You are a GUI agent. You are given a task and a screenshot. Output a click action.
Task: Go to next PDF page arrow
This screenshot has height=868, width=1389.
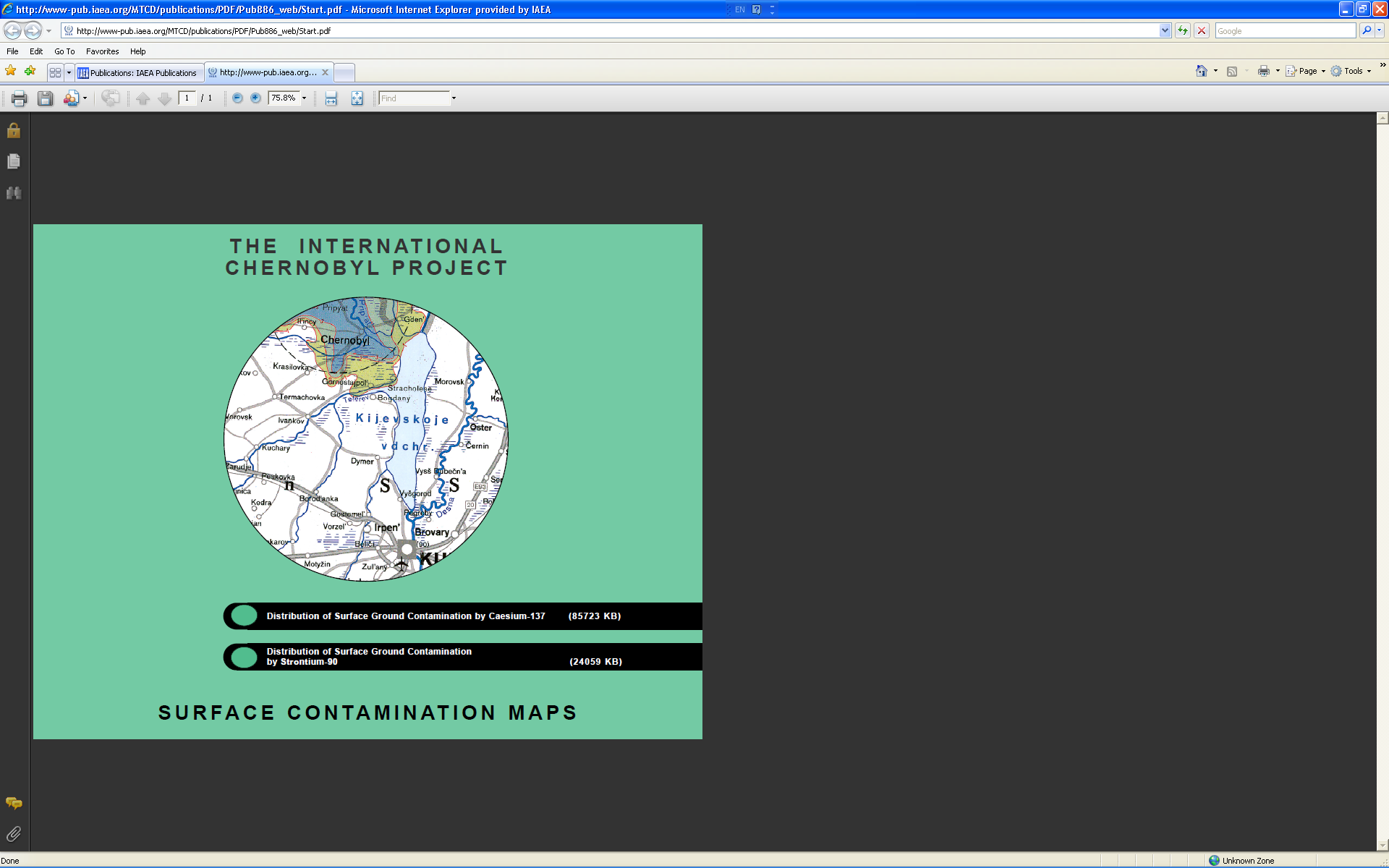165,98
